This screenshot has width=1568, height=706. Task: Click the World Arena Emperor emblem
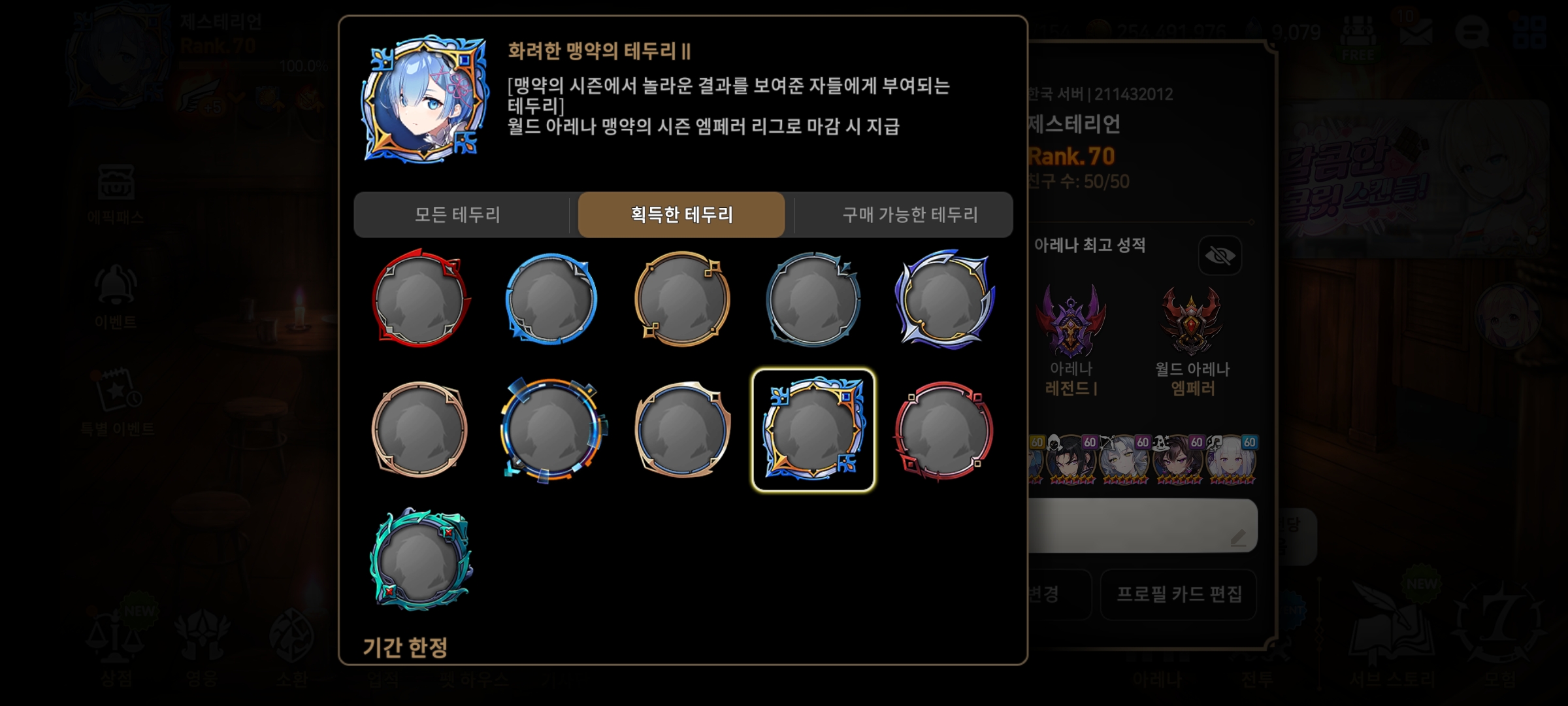(1192, 322)
